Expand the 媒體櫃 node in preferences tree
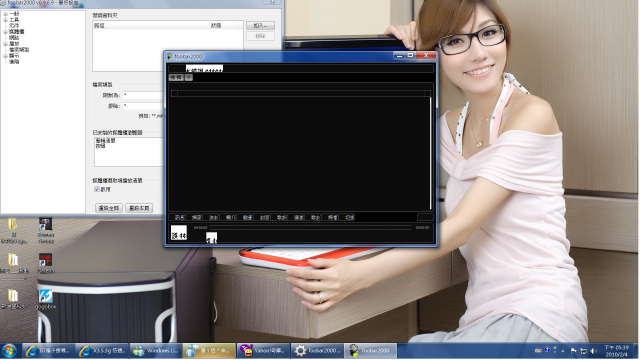The width and height of the screenshot is (640, 360). click(5, 31)
